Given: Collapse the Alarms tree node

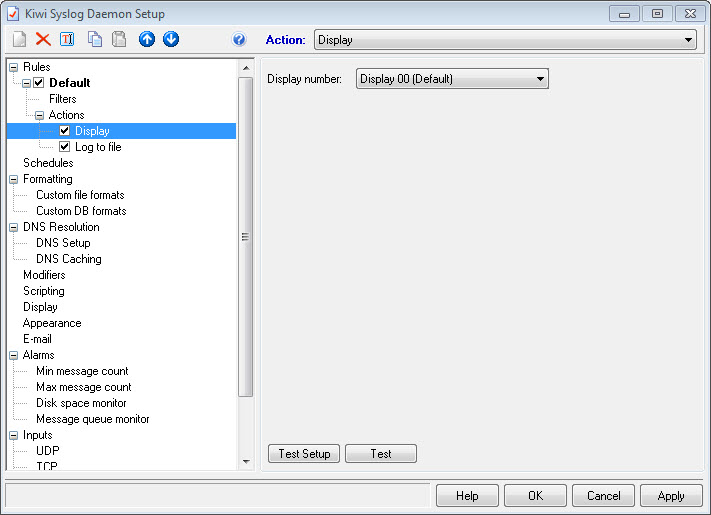Looking at the screenshot, I should 13,355.
